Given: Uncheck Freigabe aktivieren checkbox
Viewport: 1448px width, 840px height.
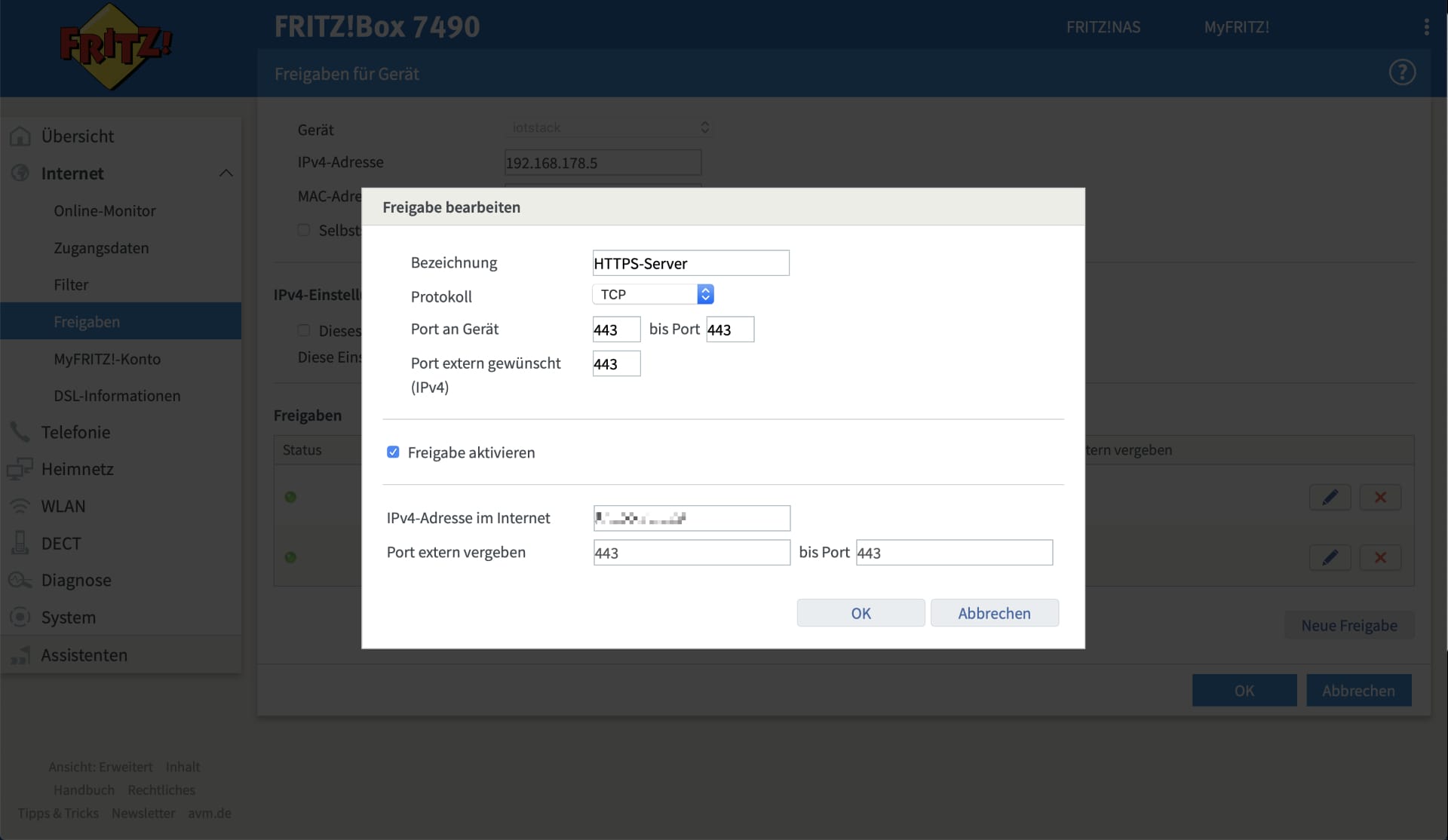Looking at the screenshot, I should (x=393, y=452).
